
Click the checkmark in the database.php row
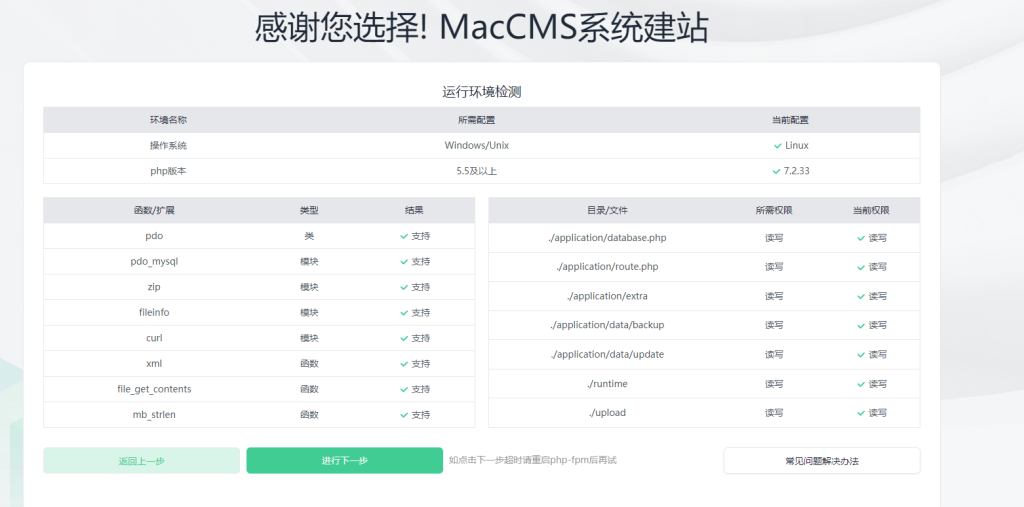click(861, 238)
